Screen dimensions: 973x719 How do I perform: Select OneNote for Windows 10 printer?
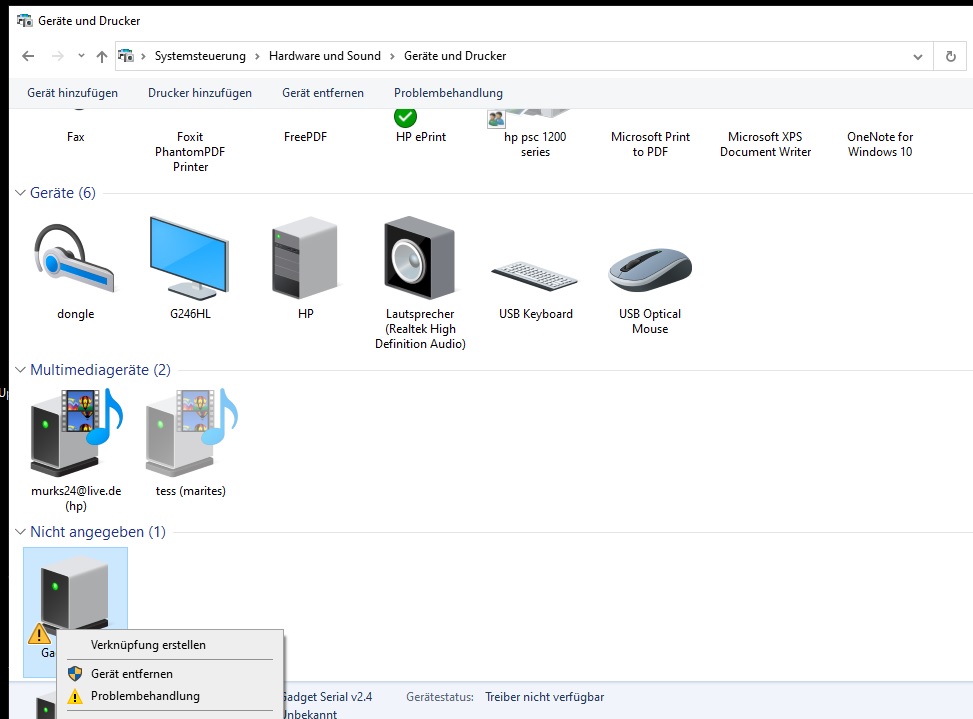(x=880, y=144)
